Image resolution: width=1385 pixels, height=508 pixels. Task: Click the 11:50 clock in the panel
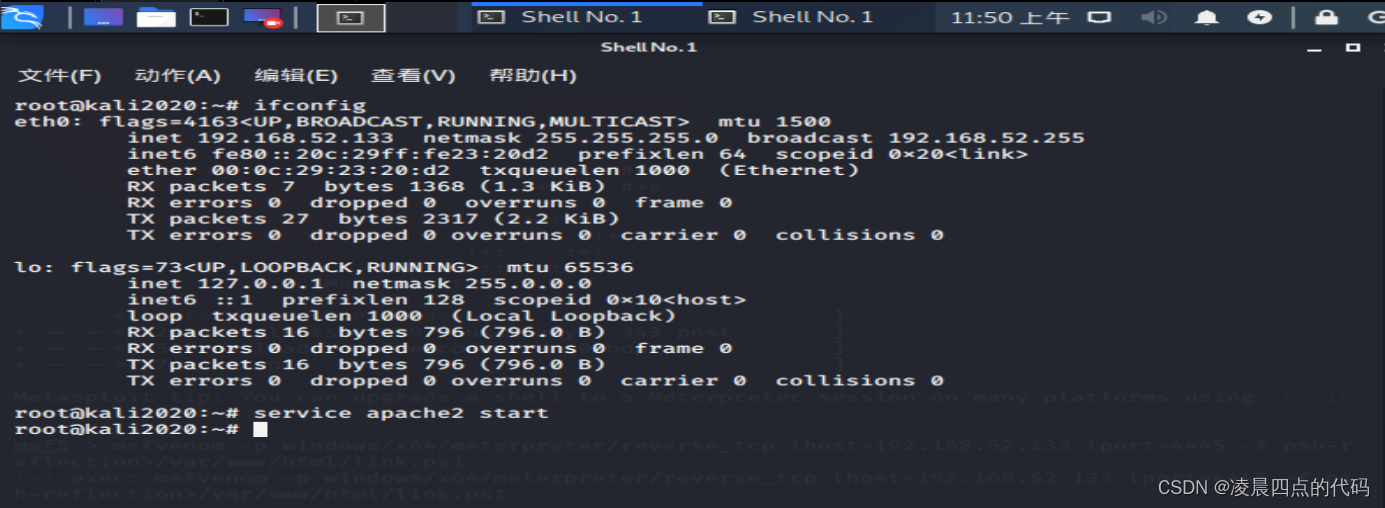[1010, 17]
